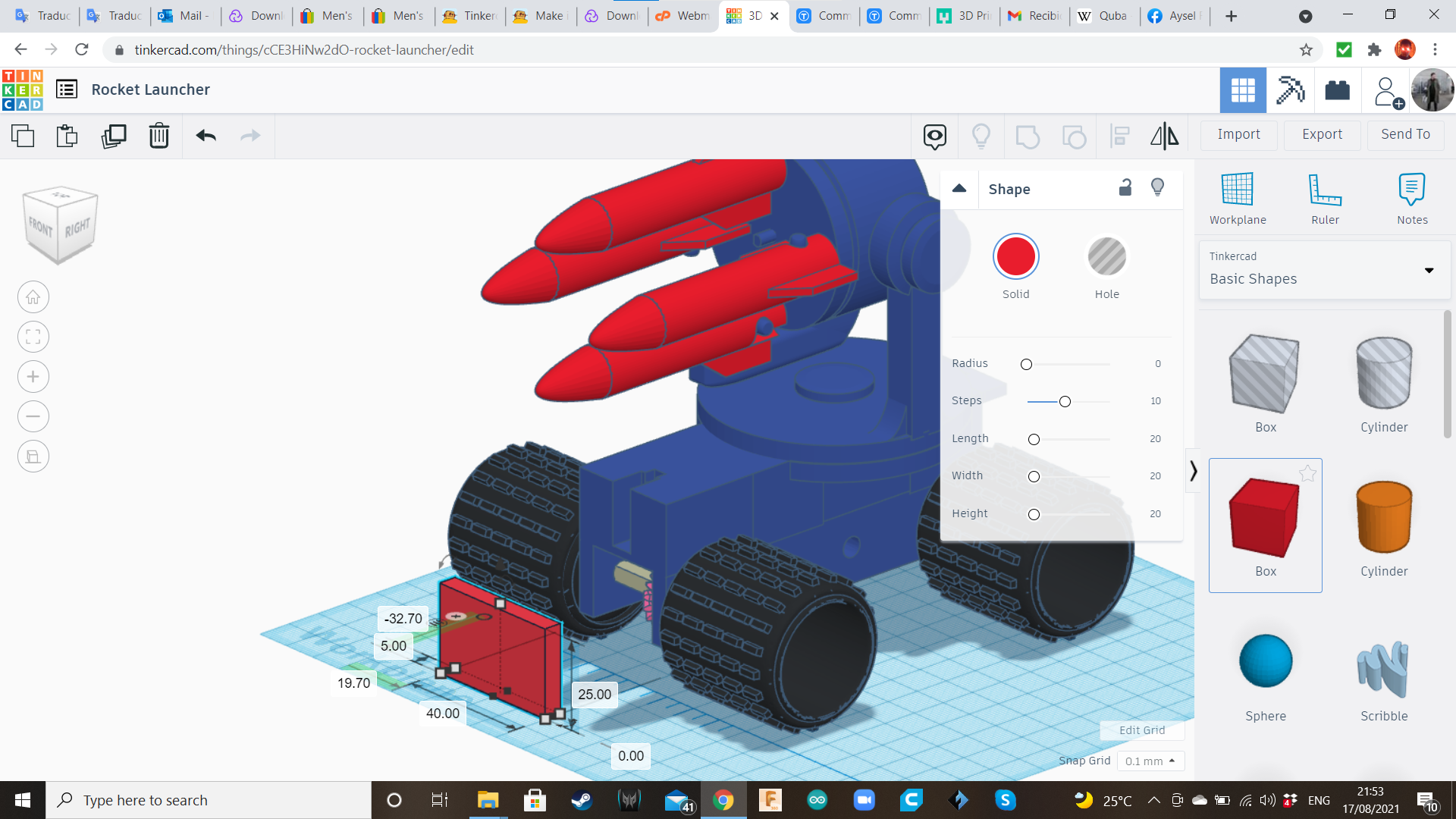The image size is (1456, 819).
Task: Toggle the shape lock icon
Action: click(x=1125, y=188)
